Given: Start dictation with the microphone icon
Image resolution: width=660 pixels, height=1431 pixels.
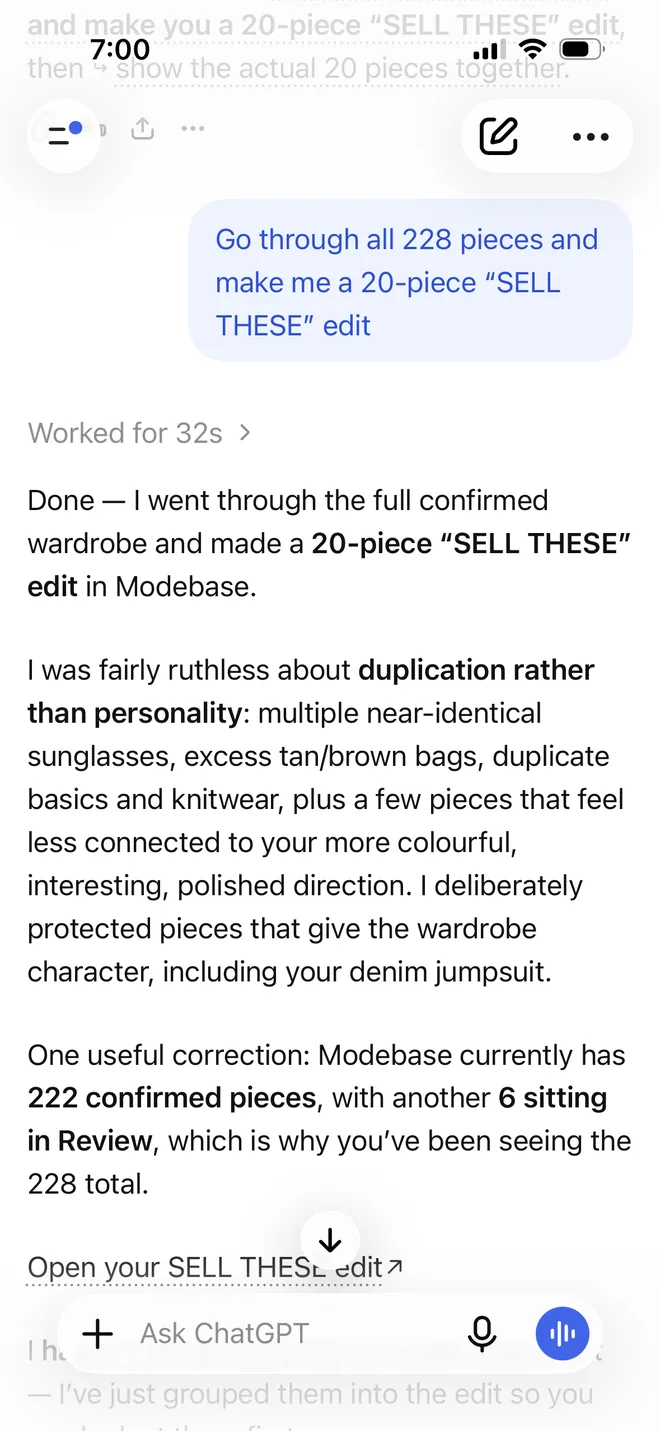Looking at the screenshot, I should (x=482, y=1333).
